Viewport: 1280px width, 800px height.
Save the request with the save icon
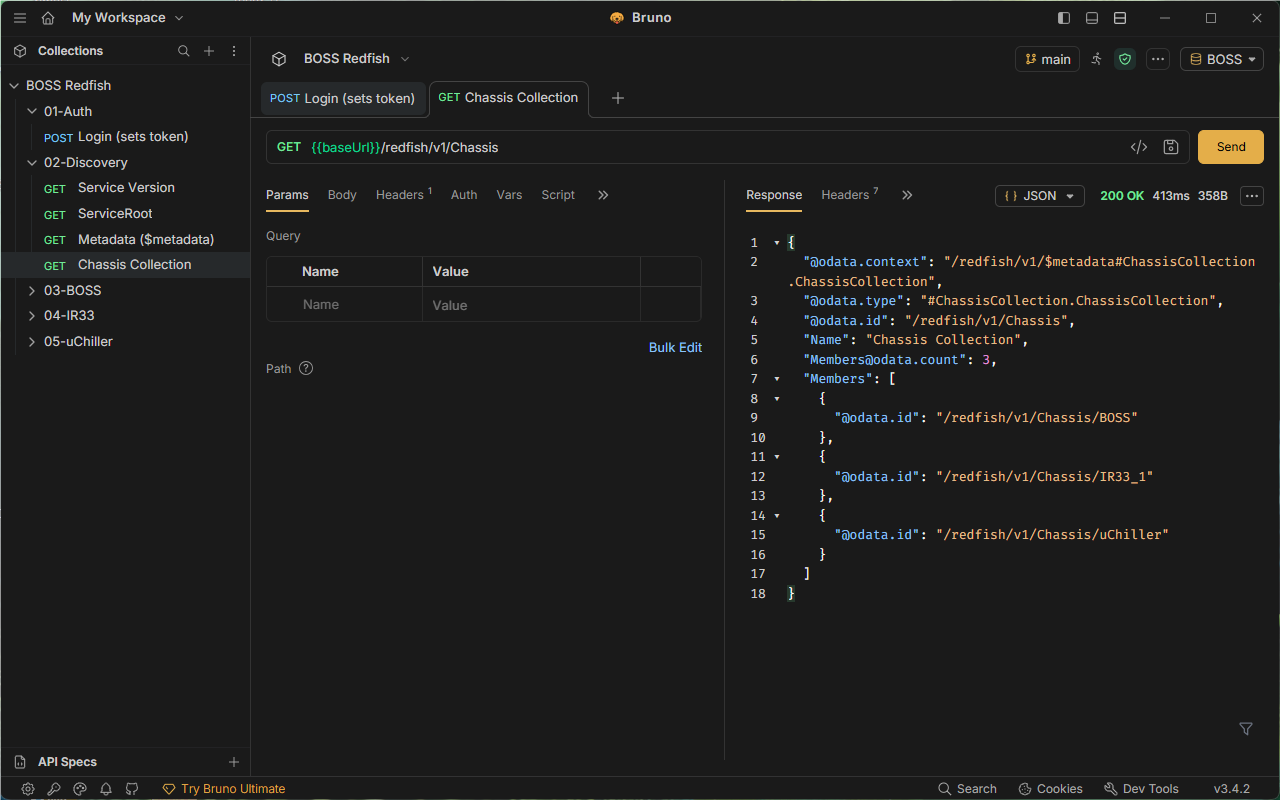1171,147
